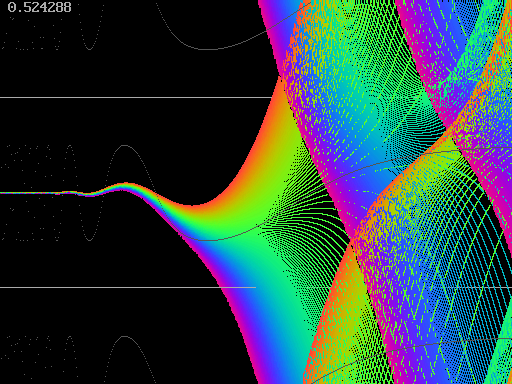Click the gray arch peak above rainbow line
Image resolution: width=512 pixels, height=384 pixels.
pyautogui.click(x=124, y=146)
